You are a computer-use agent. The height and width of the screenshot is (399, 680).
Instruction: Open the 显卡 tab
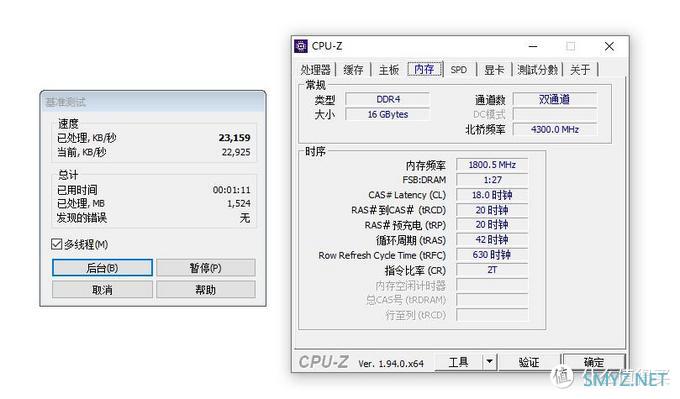tap(494, 70)
